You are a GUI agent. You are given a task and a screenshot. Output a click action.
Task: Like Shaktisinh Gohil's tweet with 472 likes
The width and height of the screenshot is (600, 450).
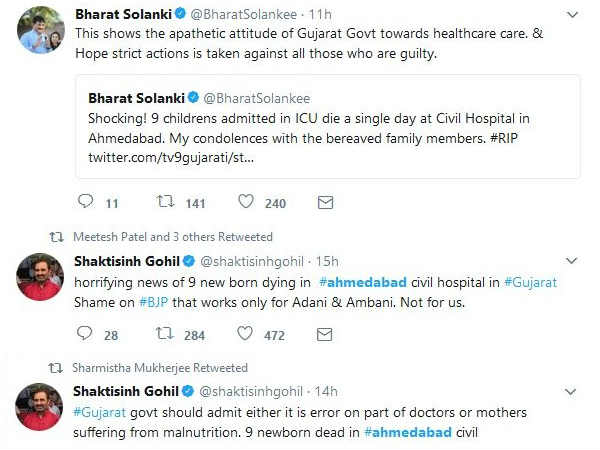pyautogui.click(x=246, y=335)
